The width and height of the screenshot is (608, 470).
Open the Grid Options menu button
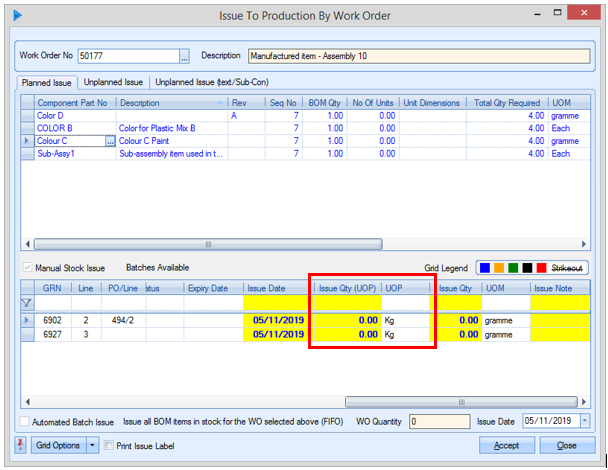pyautogui.click(x=58, y=446)
